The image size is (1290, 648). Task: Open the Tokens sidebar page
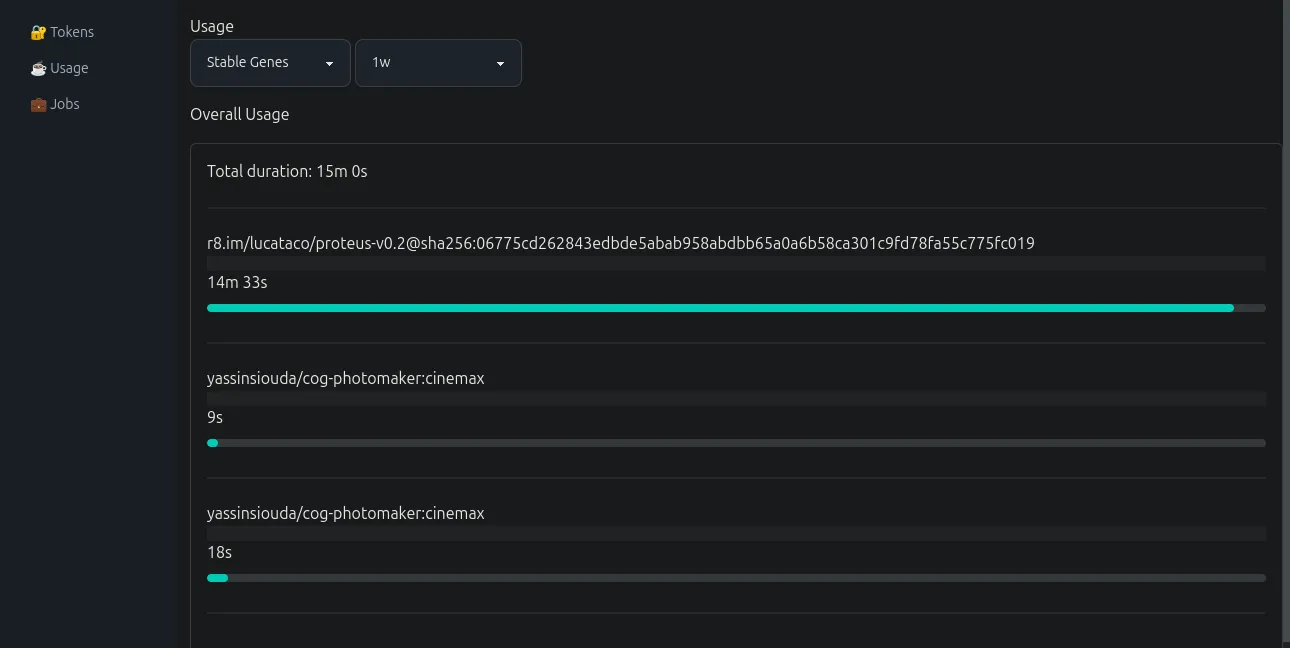pyautogui.click(x=62, y=32)
